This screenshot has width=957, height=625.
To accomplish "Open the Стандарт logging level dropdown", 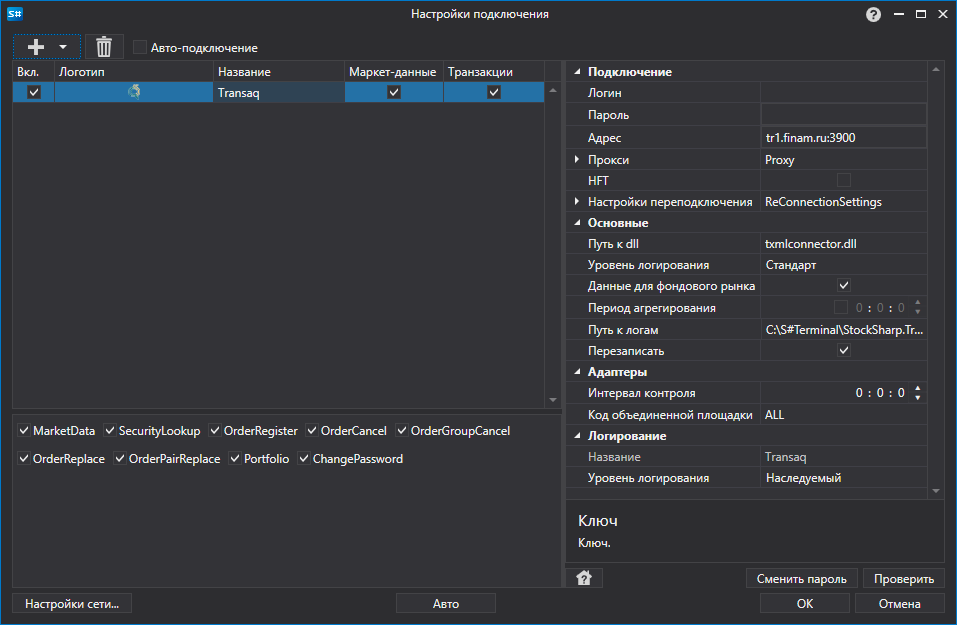I will point(843,265).
